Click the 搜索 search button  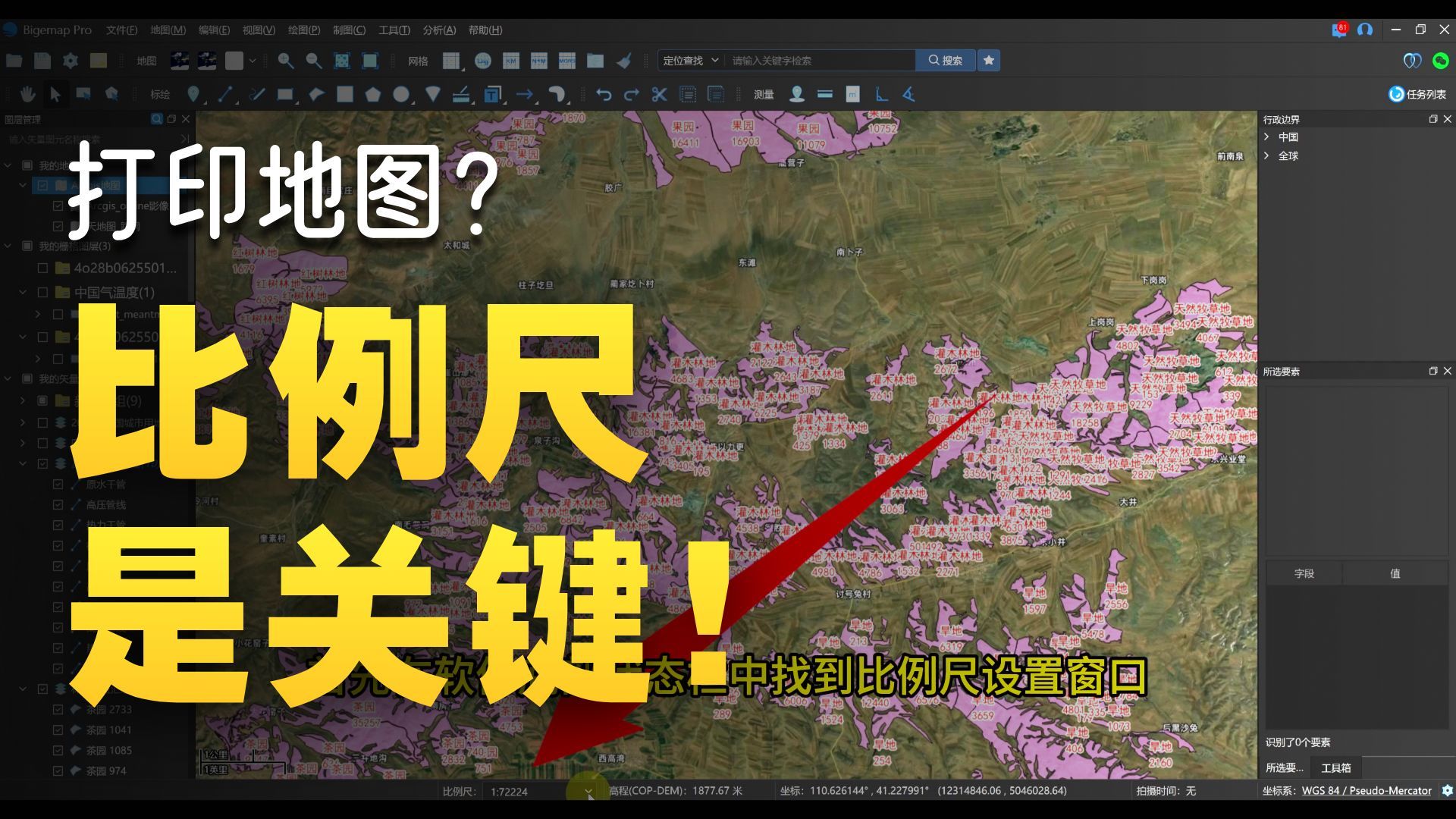(x=945, y=61)
